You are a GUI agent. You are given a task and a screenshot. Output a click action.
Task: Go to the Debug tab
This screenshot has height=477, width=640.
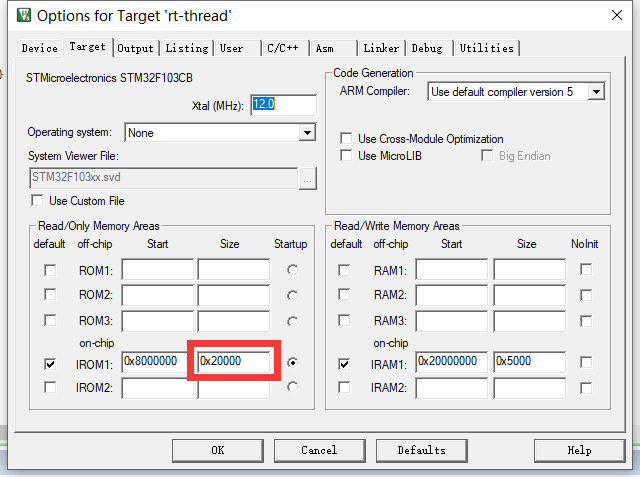point(427,48)
